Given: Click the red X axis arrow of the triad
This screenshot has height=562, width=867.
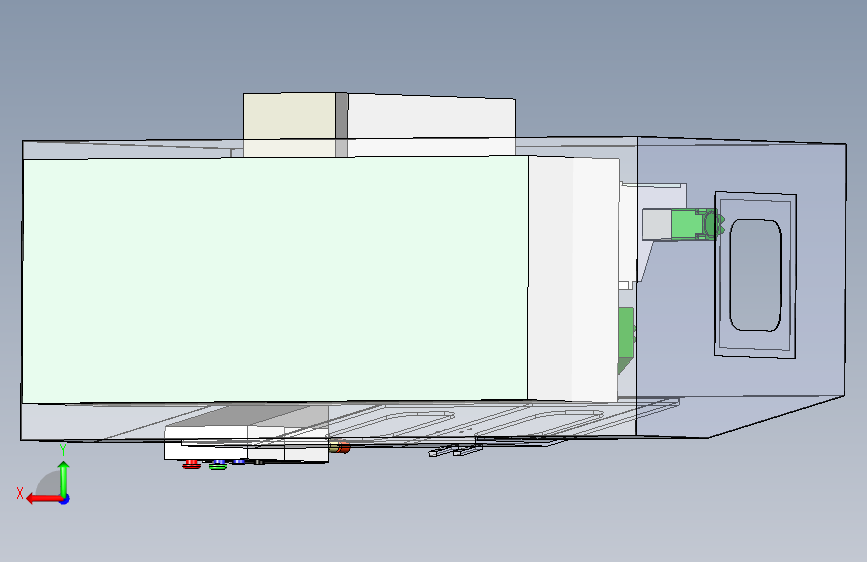Looking at the screenshot, I should (43, 499).
